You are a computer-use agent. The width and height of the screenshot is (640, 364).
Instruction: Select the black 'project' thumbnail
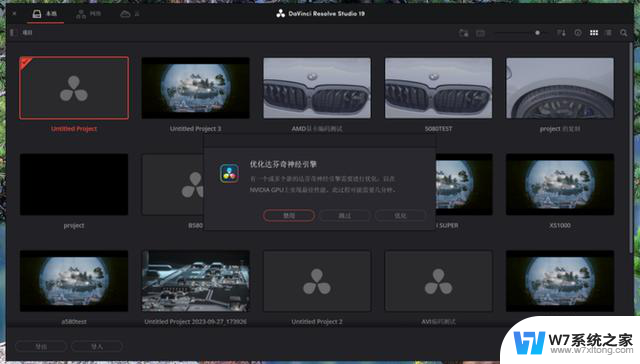click(x=74, y=184)
